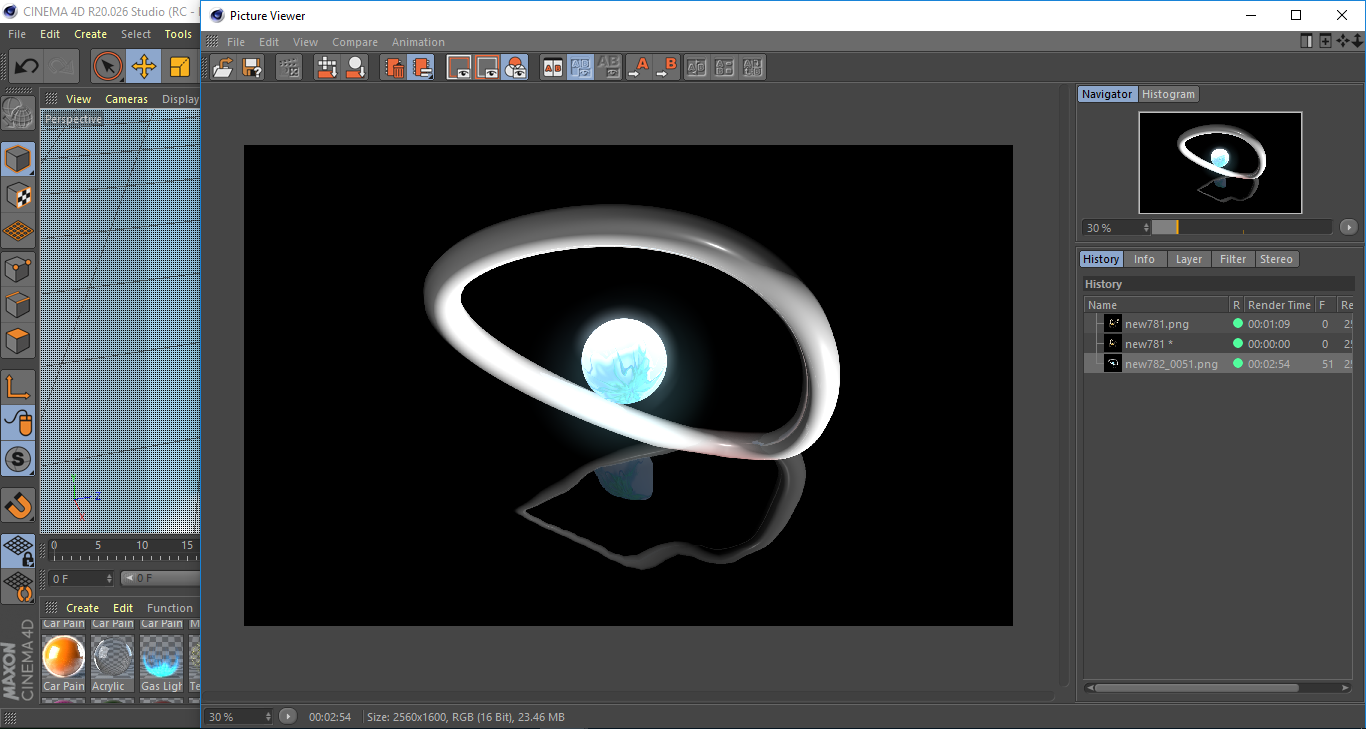The width and height of the screenshot is (1366, 729).
Task: Toggle the locked workplane icon
Action: 18,551
